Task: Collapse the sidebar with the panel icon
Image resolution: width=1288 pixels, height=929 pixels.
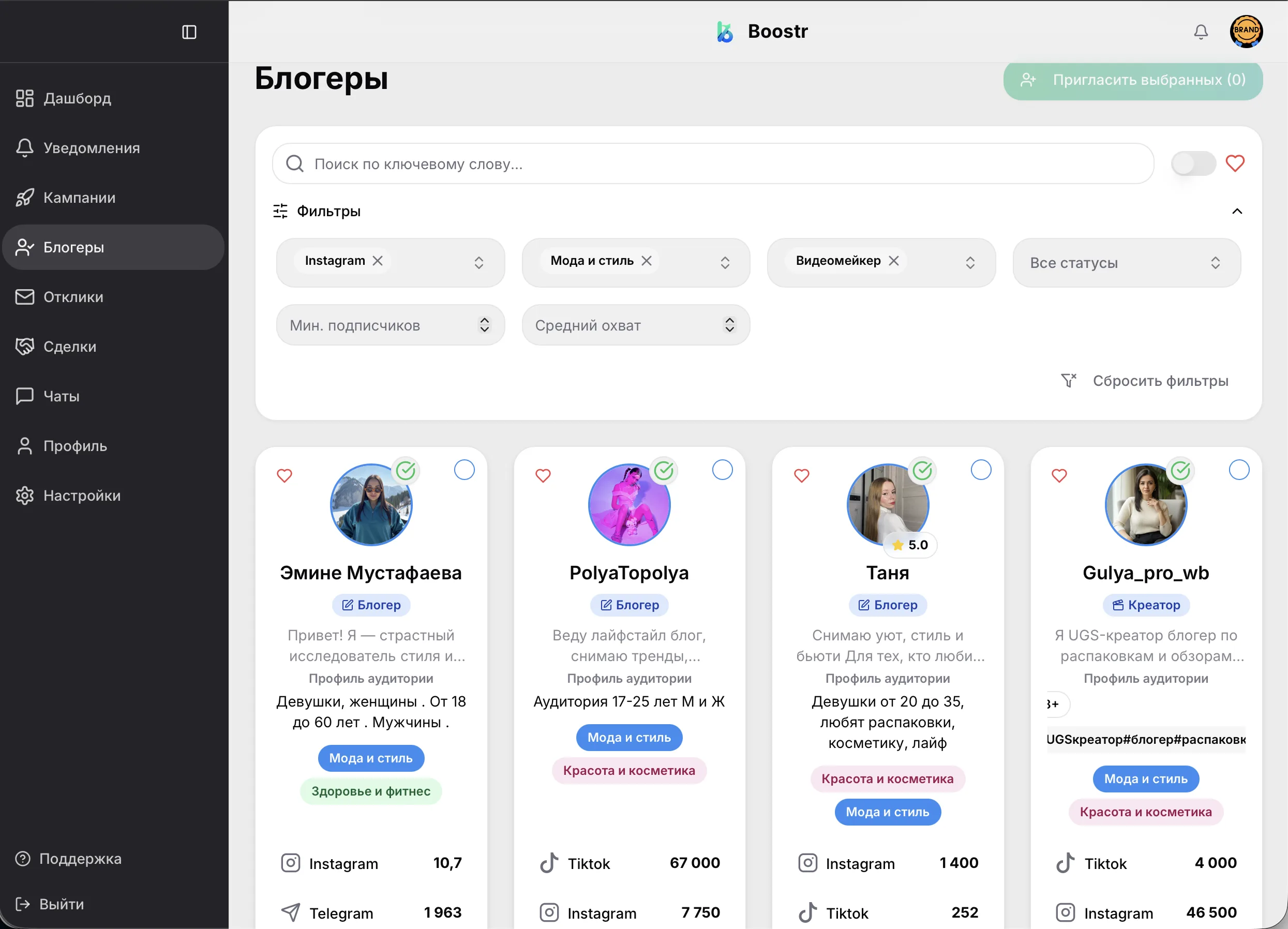Action: (189, 32)
